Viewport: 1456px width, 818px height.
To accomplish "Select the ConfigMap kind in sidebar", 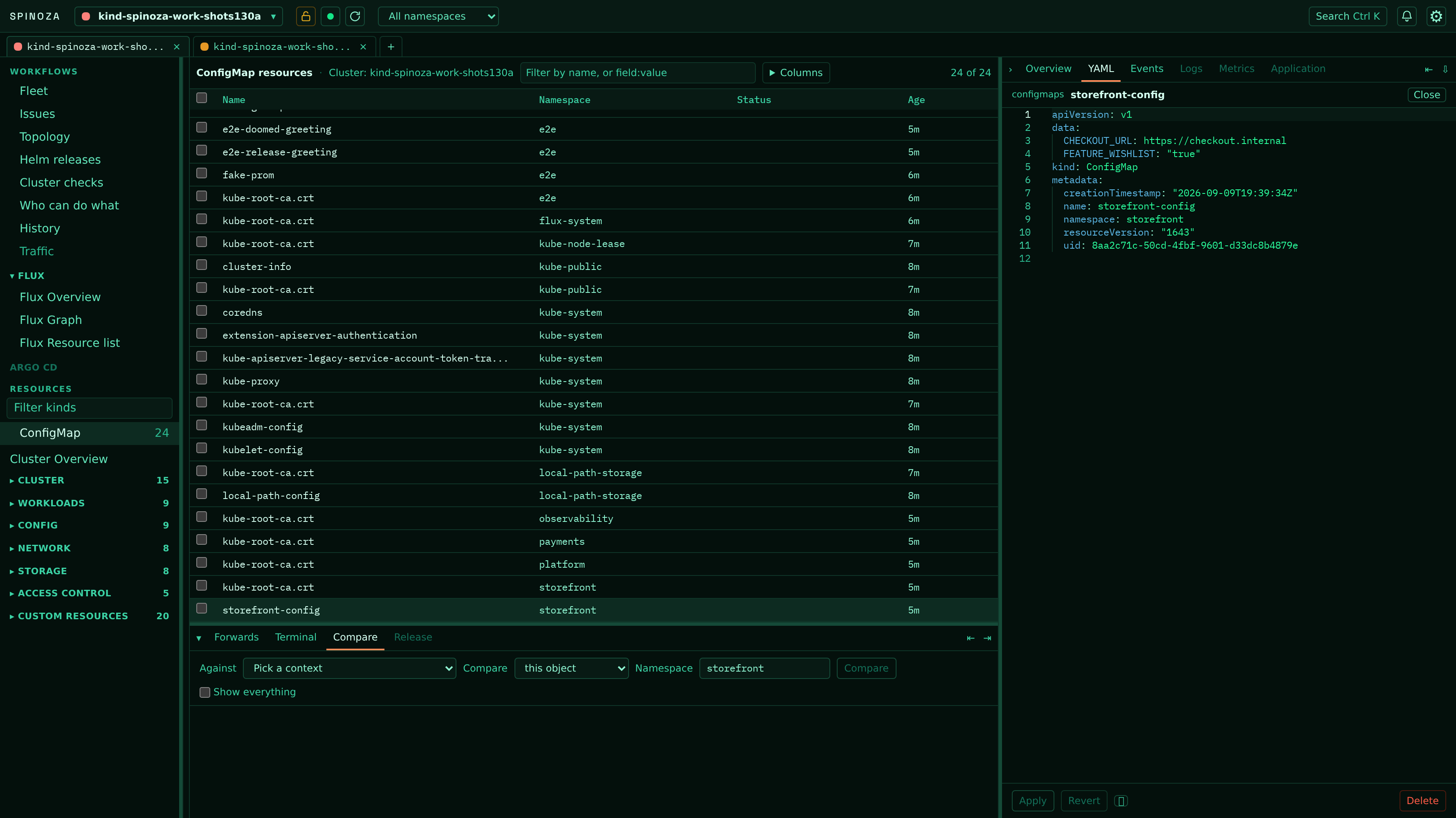I will click(x=89, y=434).
